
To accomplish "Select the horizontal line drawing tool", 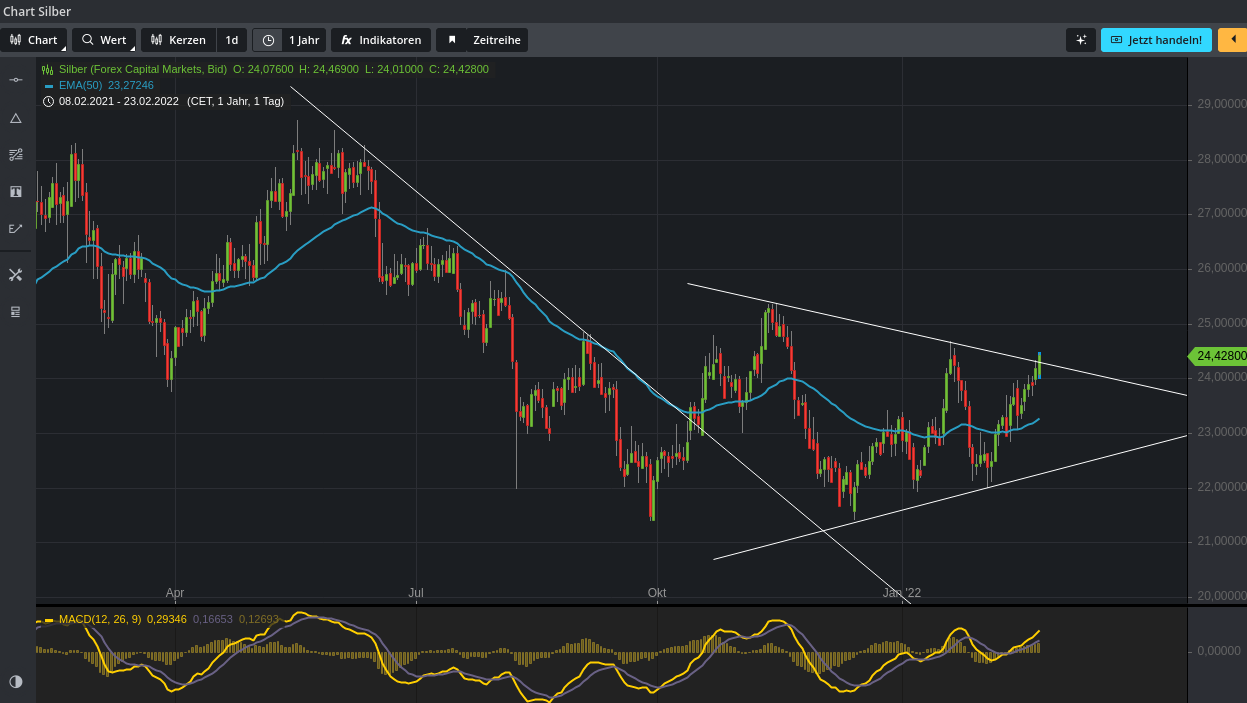I will (15, 80).
